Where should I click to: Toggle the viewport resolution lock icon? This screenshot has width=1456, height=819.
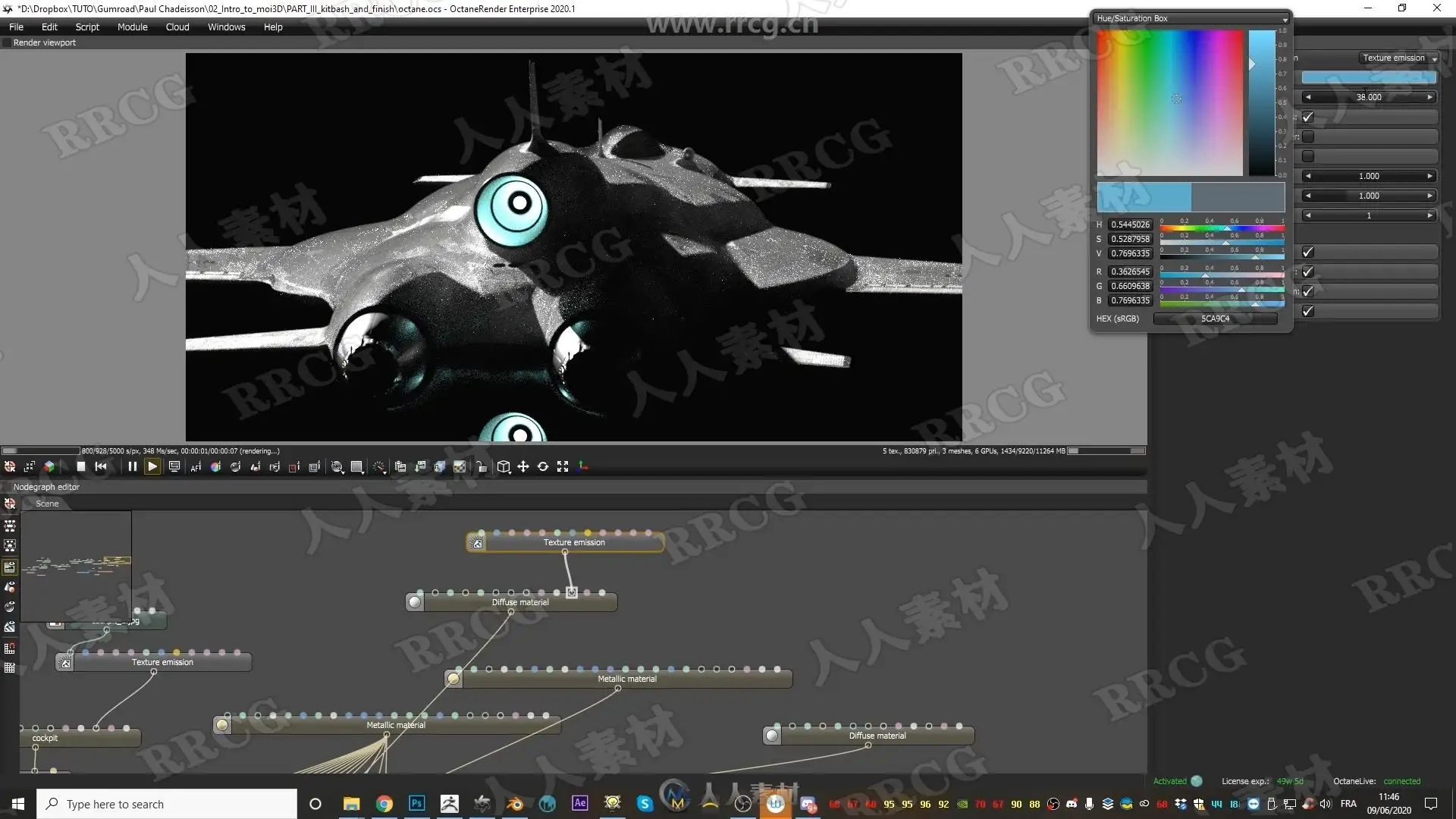click(x=482, y=467)
